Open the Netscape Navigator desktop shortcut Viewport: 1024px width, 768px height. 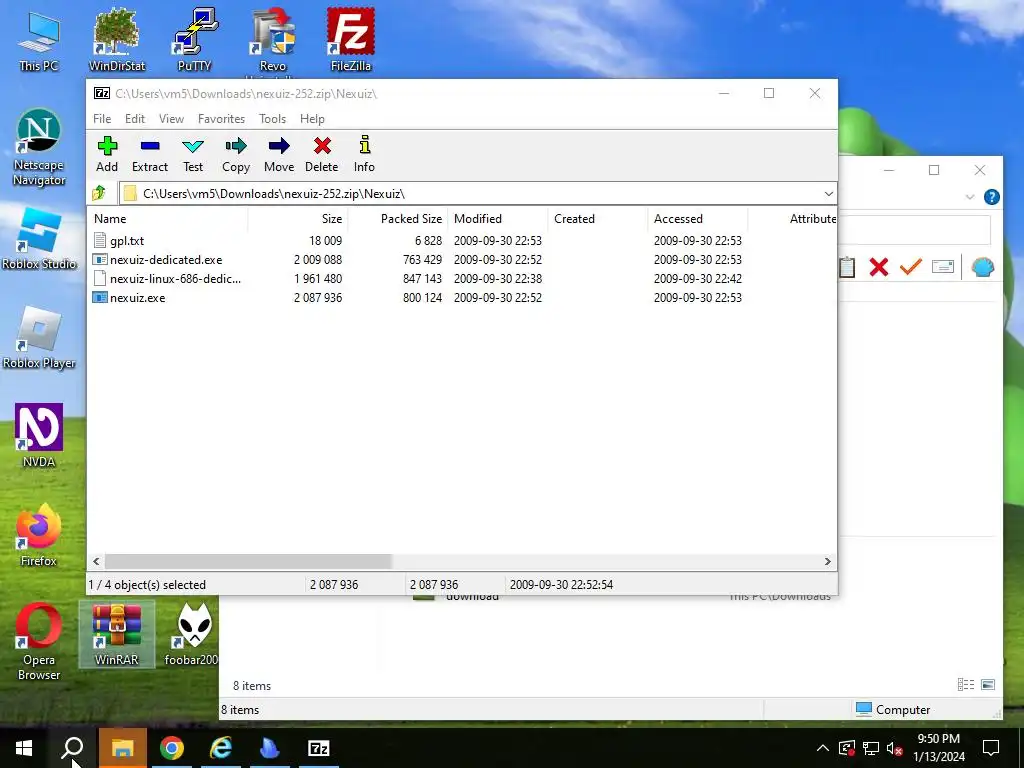click(39, 148)
